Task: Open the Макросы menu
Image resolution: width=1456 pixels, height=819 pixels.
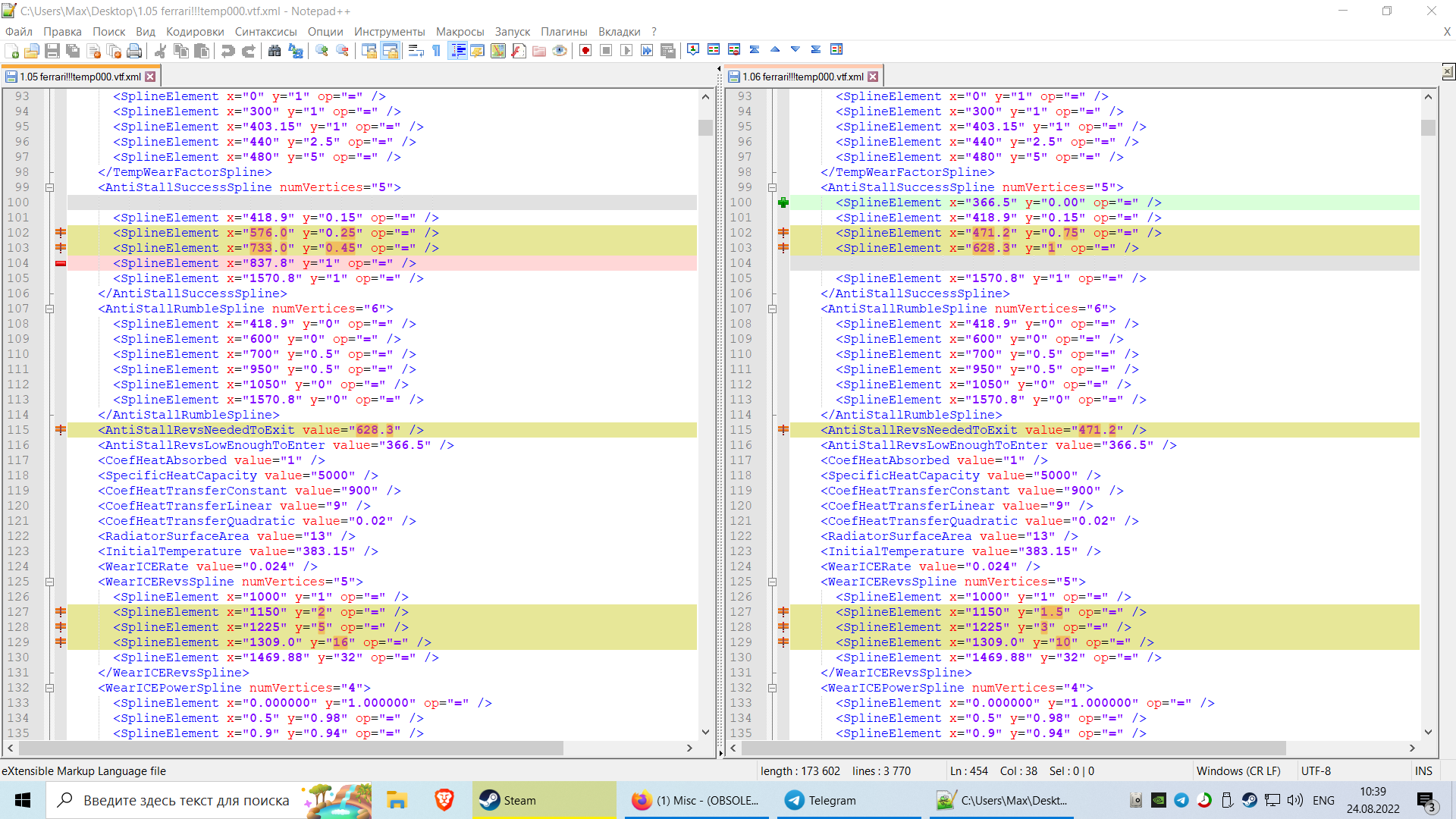Action: (460, 31)
